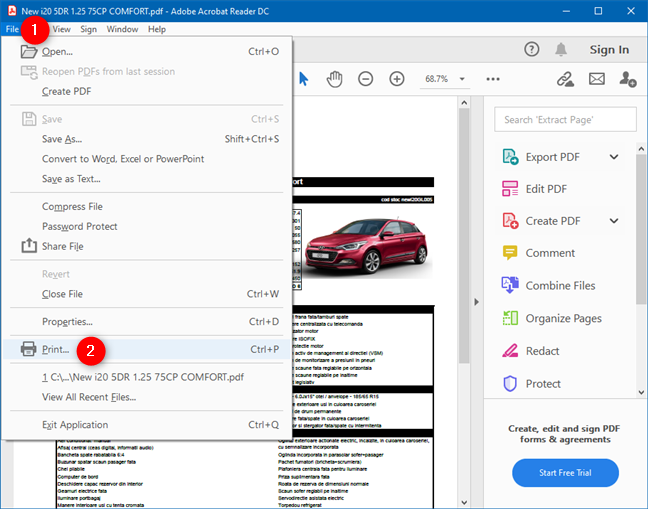
Task: Click the Search 'Extract Page' field
Action: click(566, 120)
